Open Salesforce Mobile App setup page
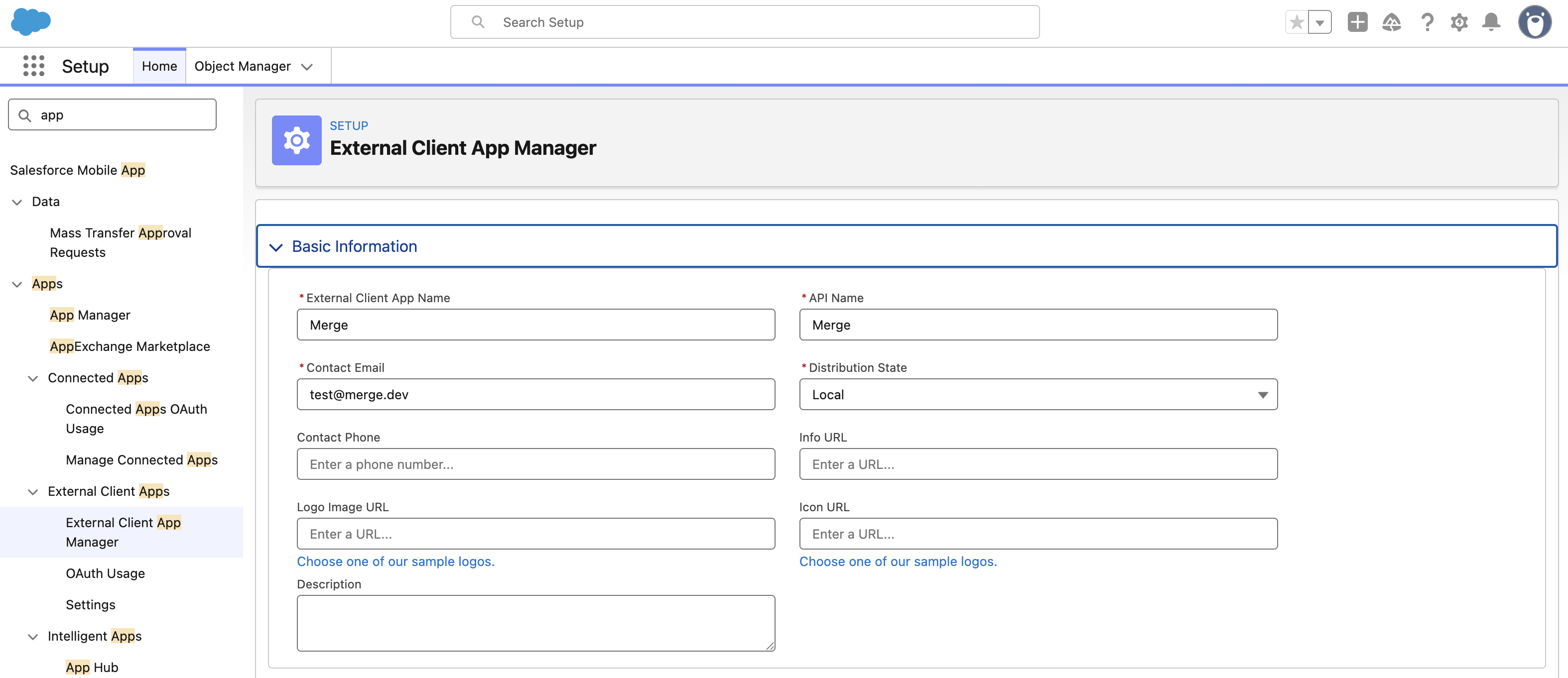The width and height of the screenshot is (1568, 678). pos(77,170)
